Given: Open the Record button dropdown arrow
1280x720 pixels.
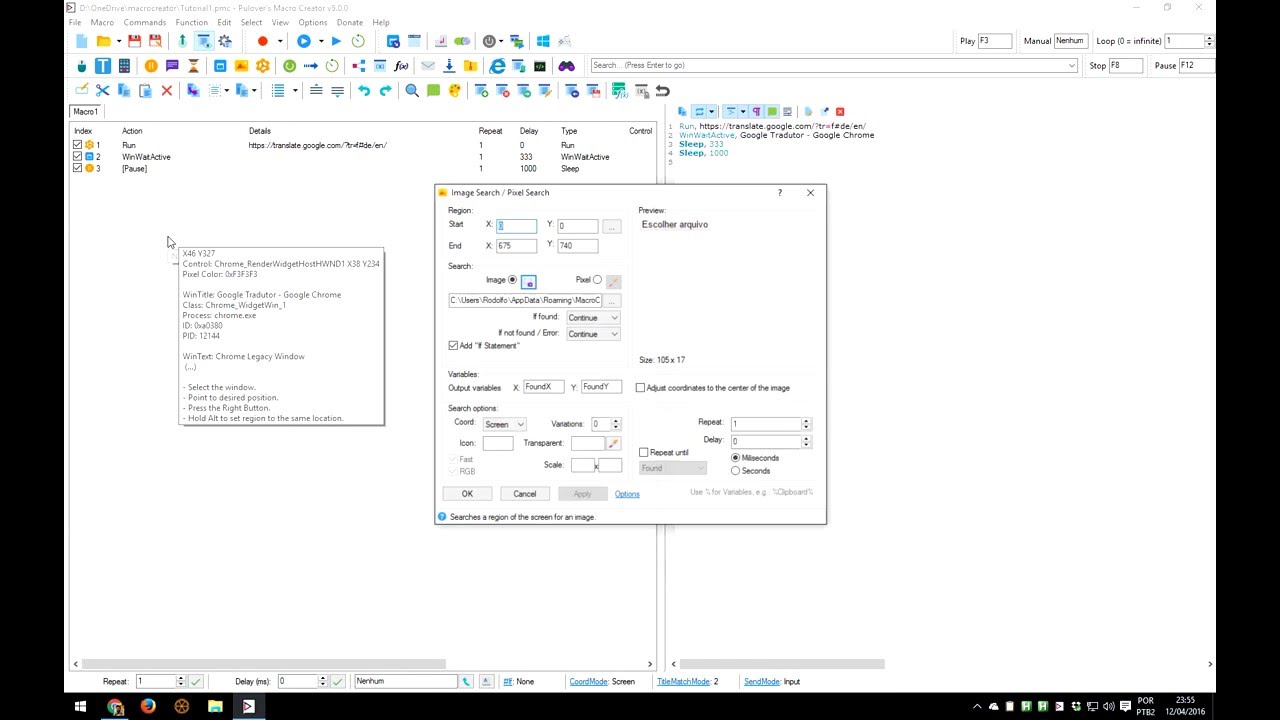Looking at the screenshot, I should tap(279, 41).
